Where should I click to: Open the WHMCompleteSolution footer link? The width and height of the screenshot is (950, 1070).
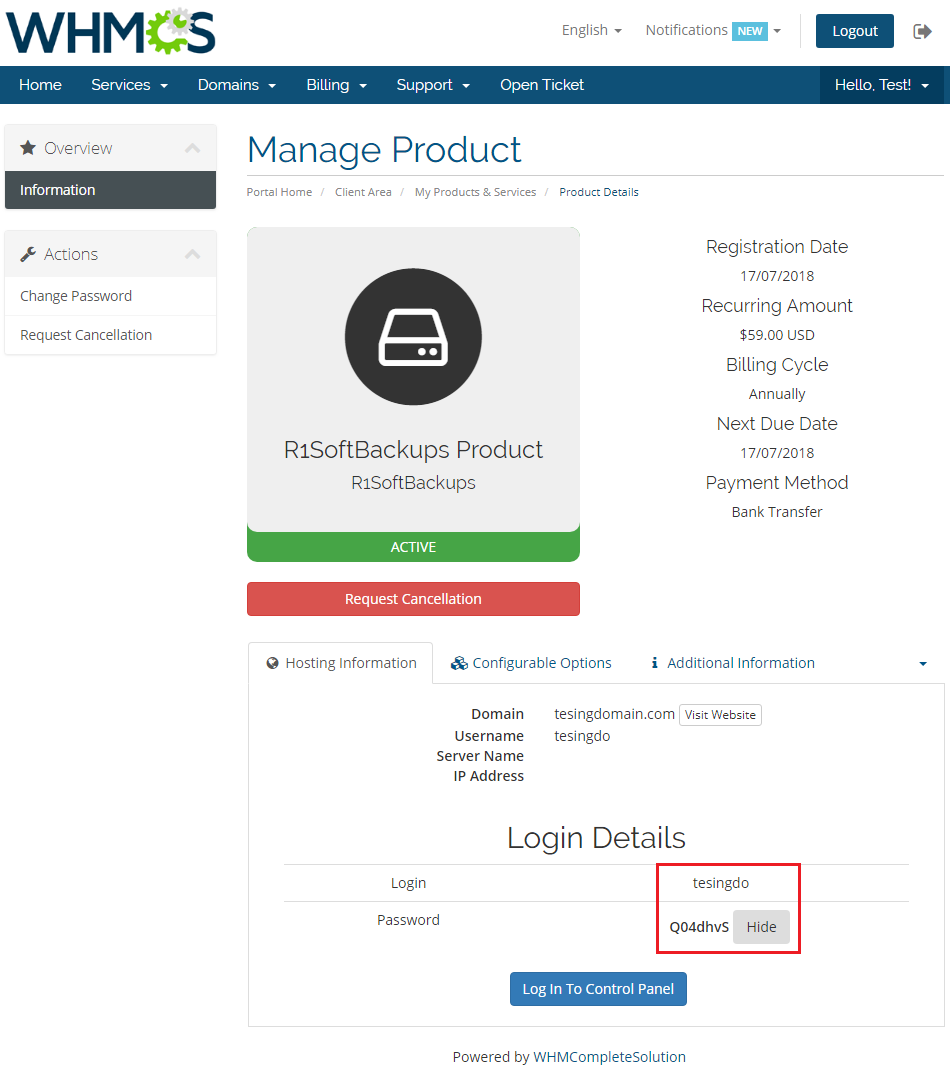(x=609, y=1056)
